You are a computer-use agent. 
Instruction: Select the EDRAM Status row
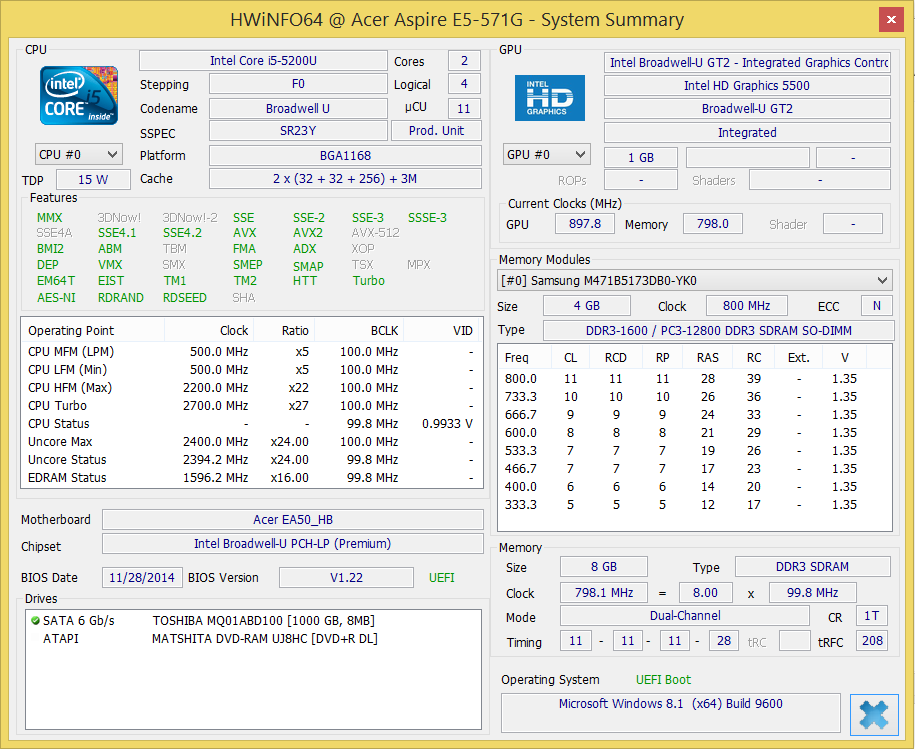tap(252, 478)
